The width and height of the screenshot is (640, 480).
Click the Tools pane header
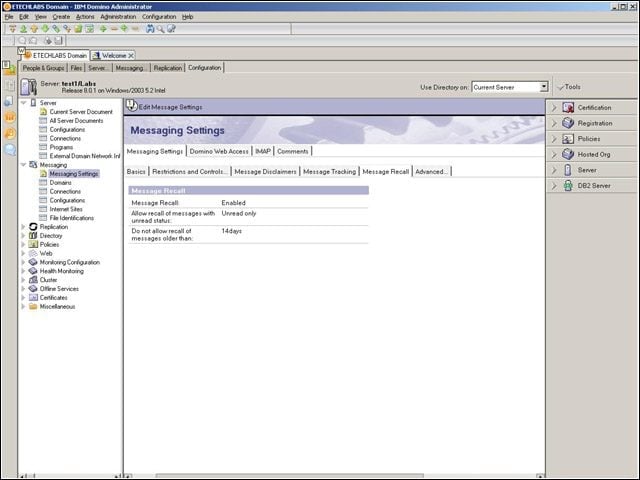(570, 87)
